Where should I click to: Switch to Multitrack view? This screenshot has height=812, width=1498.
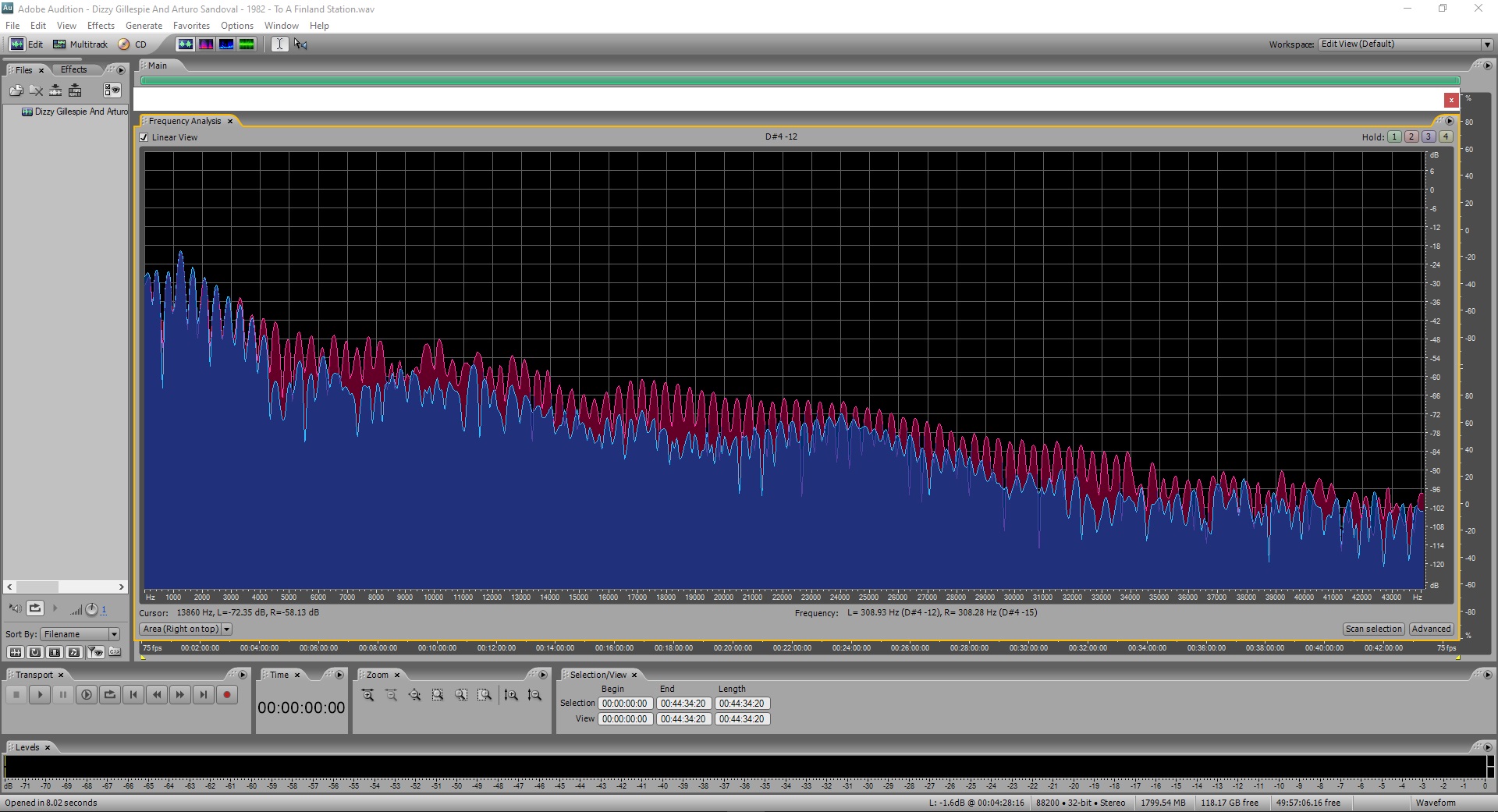80,44
